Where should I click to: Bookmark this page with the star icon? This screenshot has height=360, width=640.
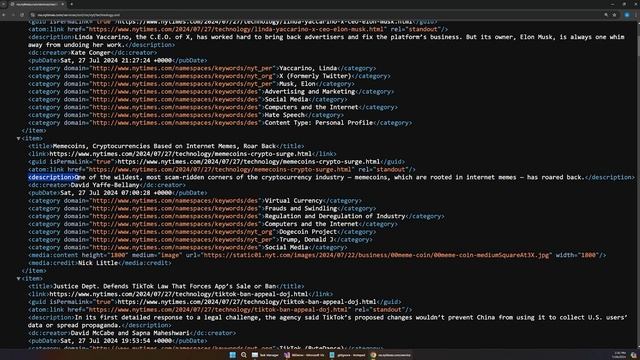click(614, 15)
